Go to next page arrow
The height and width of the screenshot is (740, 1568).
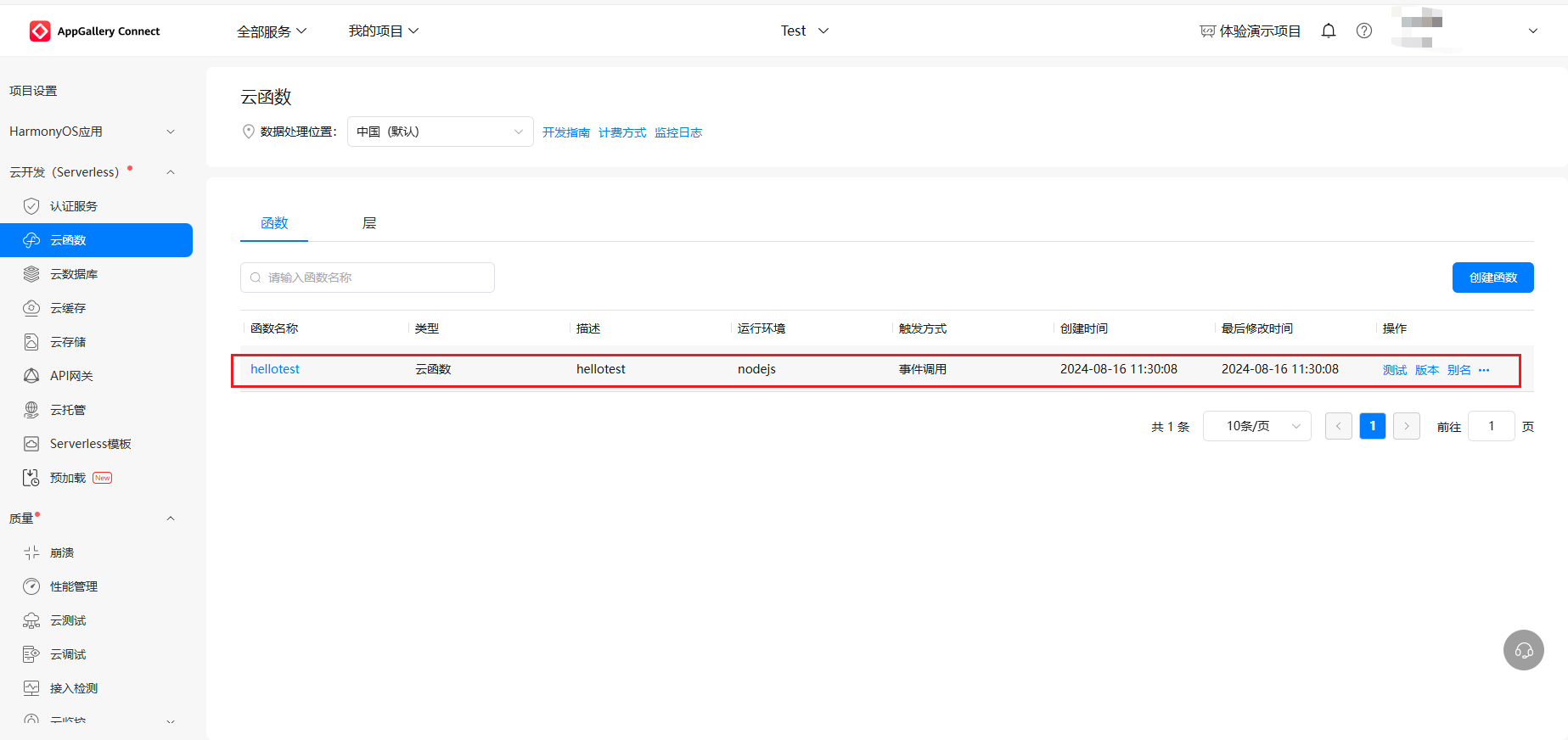[x=1407, y=426]
